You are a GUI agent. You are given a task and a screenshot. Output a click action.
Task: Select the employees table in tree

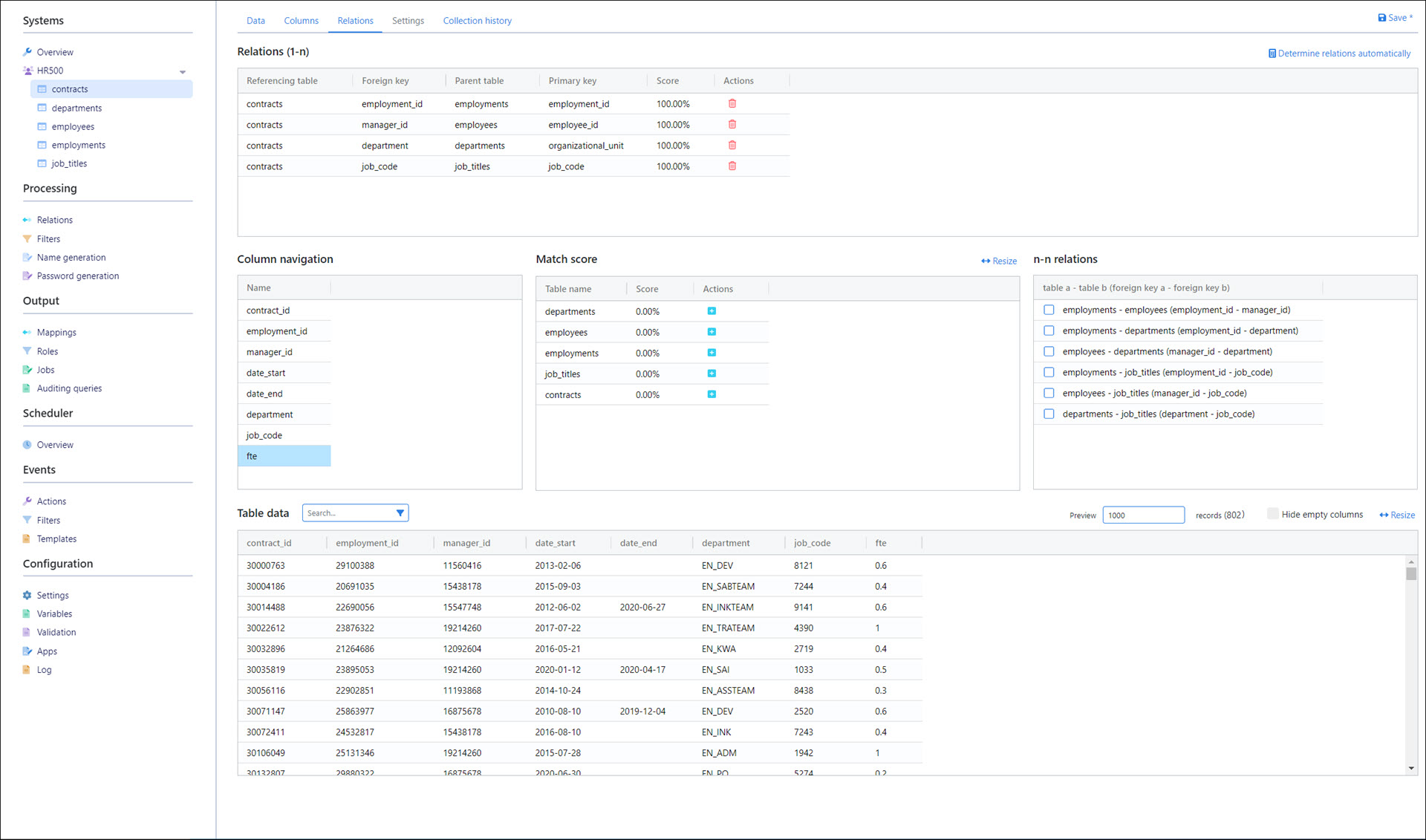click(x=73, y=127)
